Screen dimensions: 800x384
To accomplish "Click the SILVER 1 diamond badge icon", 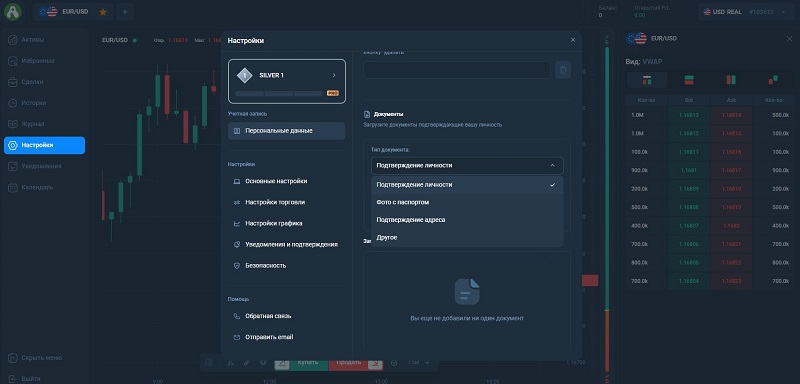I will click(x=244, y=75).
